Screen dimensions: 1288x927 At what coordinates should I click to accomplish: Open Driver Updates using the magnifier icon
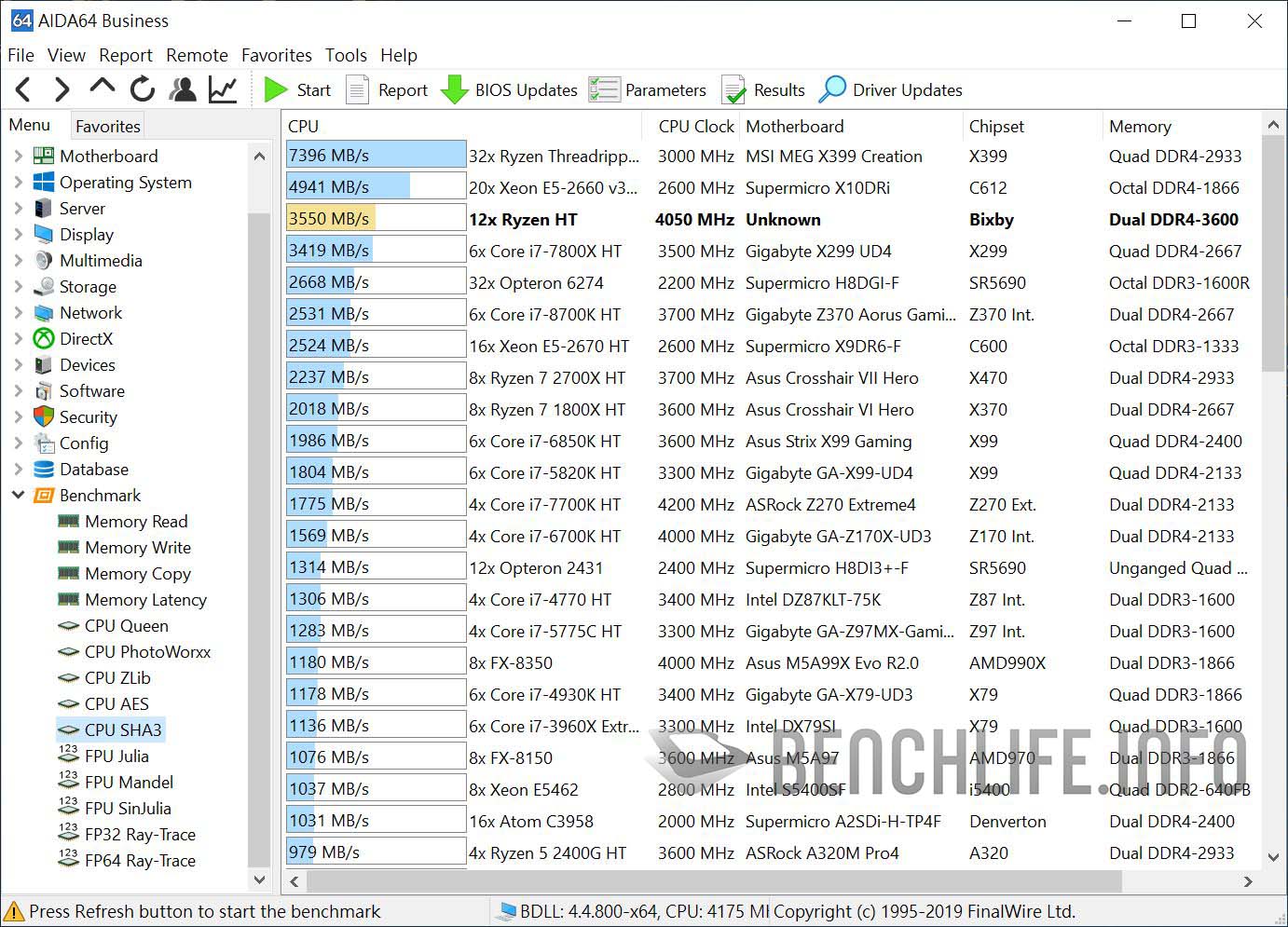pyautogui.click(x=834, y=89)
